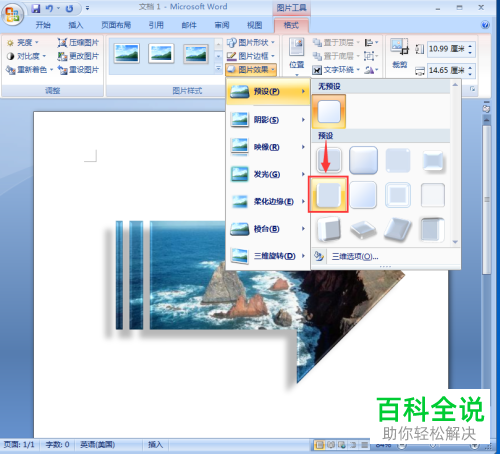Click the Save icon in quick access toolbar
The image size is (500, 454).
coord(36,8)
